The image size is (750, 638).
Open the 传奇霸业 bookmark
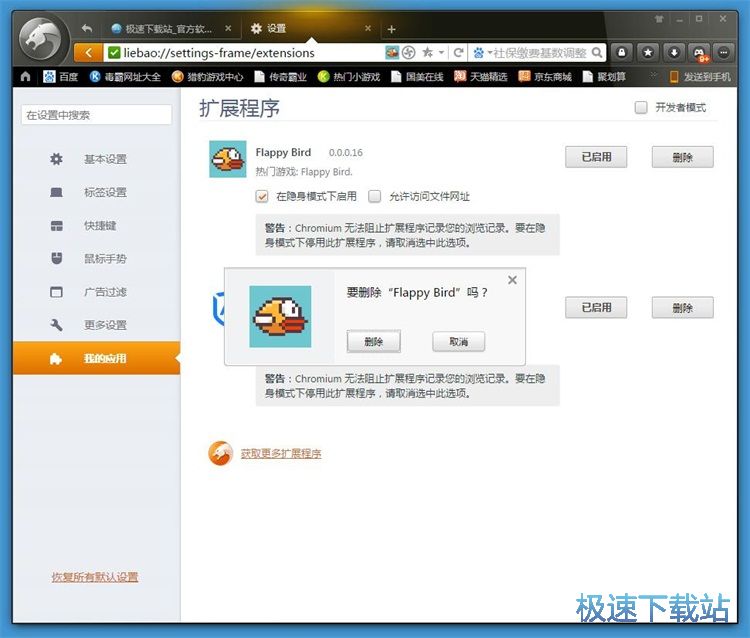click(x=280, y=77)
